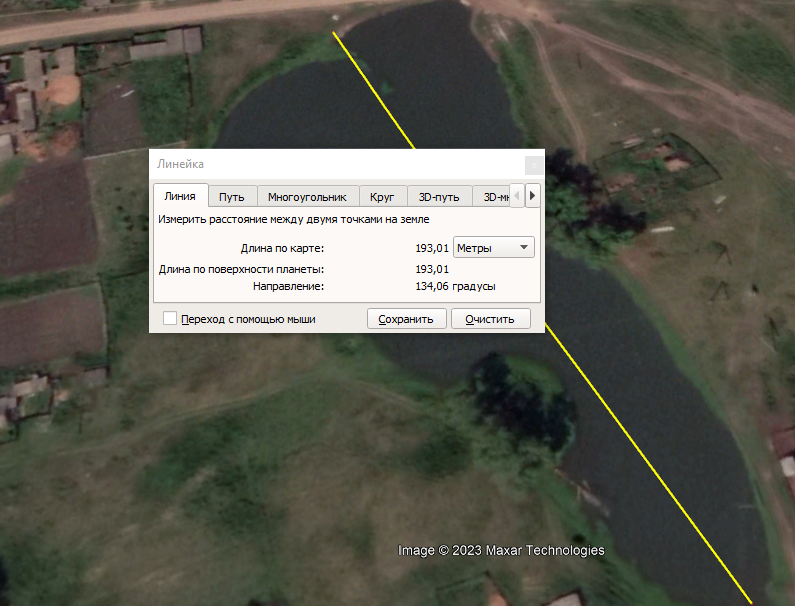Select the 134,06 градусы direction value
Screen dimensions: 795x606
pyautogui.click(x=455, y=286)
